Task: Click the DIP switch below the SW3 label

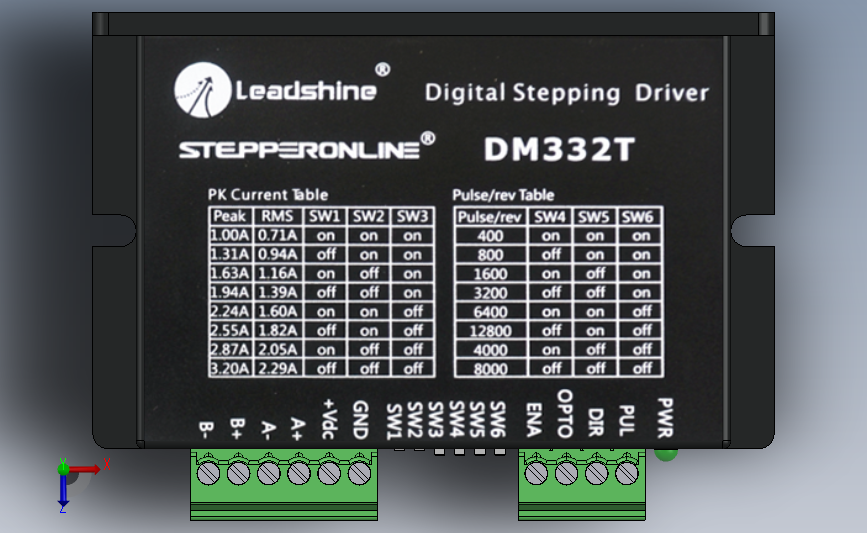Action: (x=439, y=451)
